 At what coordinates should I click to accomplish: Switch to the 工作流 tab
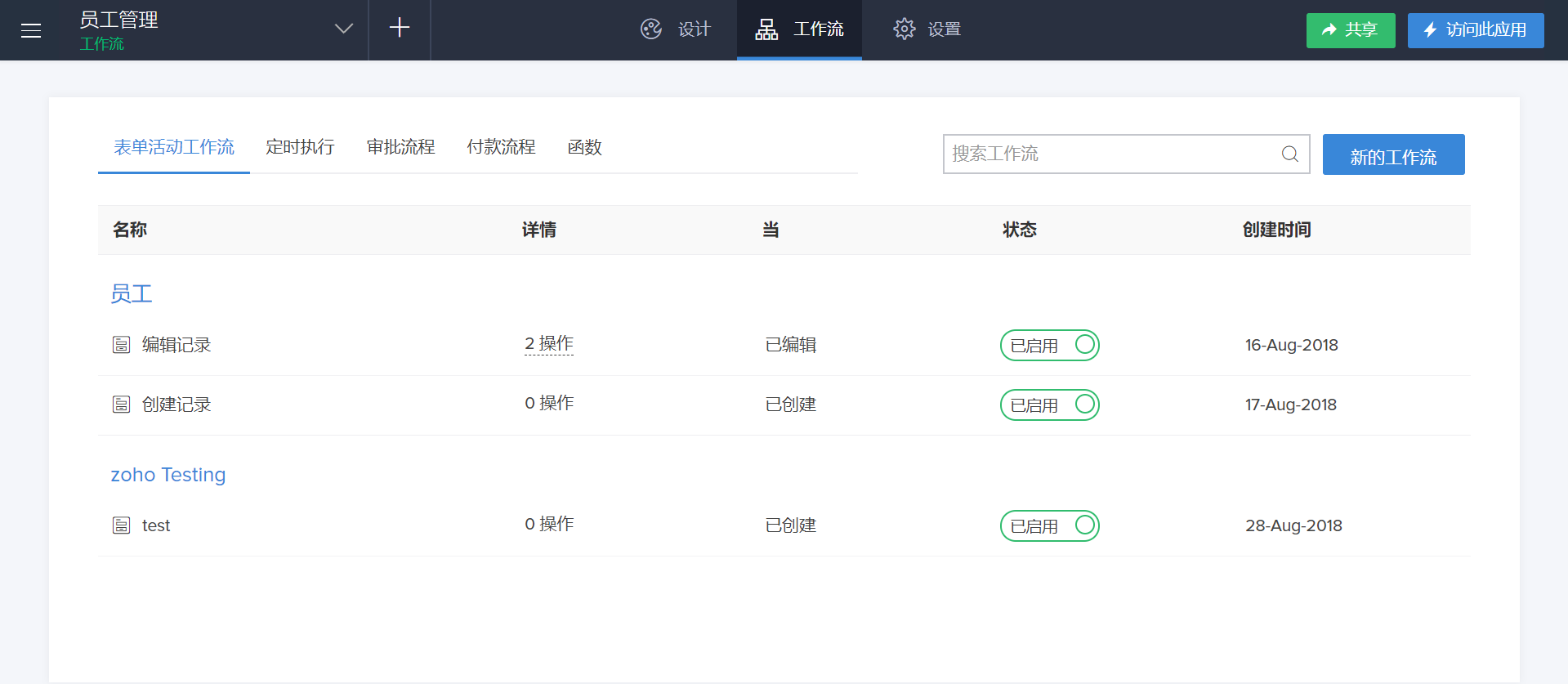(799, 29)
